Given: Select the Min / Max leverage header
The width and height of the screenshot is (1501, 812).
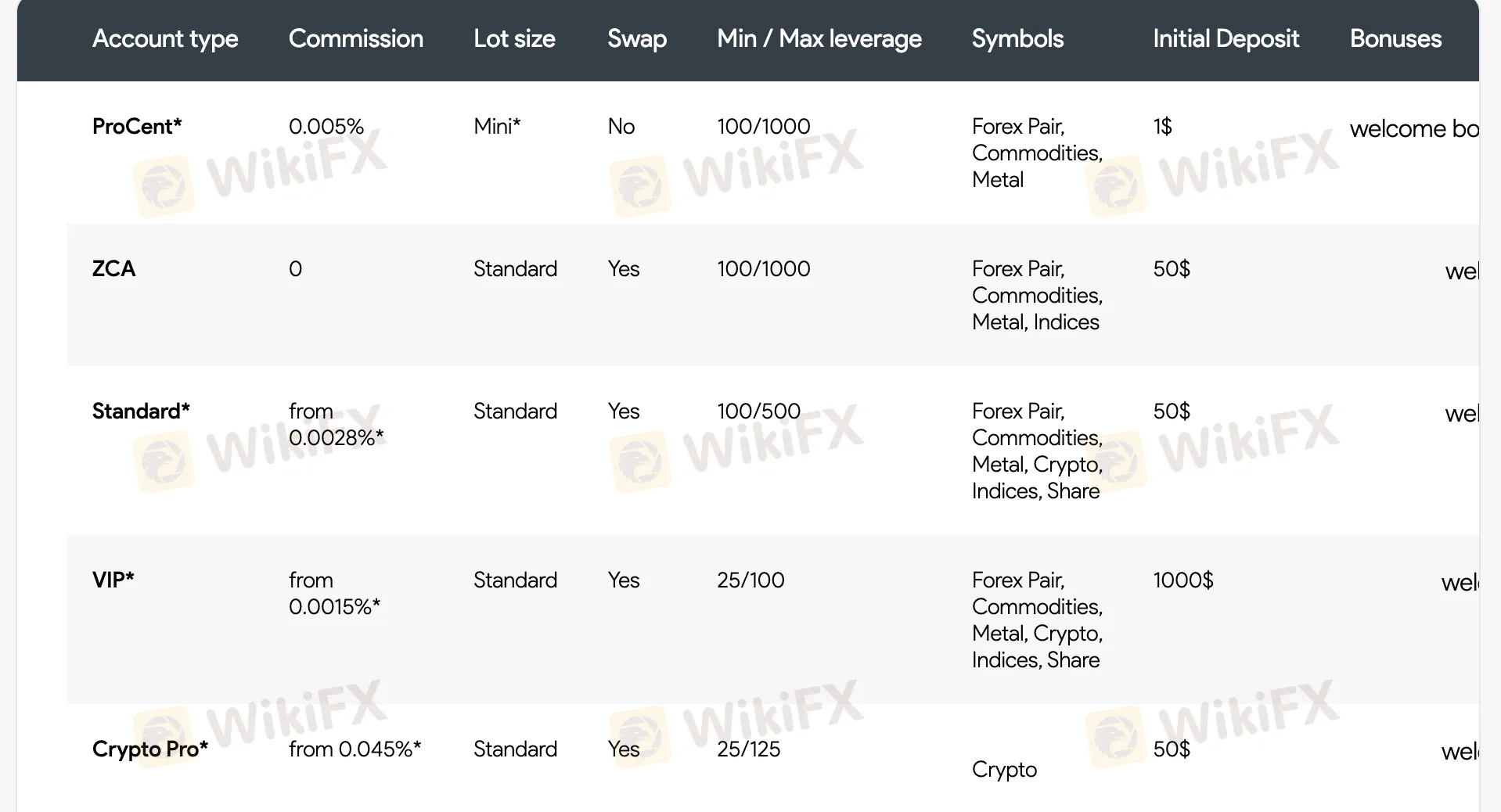Looking at the screenshot, I should (x=819, y=39).
